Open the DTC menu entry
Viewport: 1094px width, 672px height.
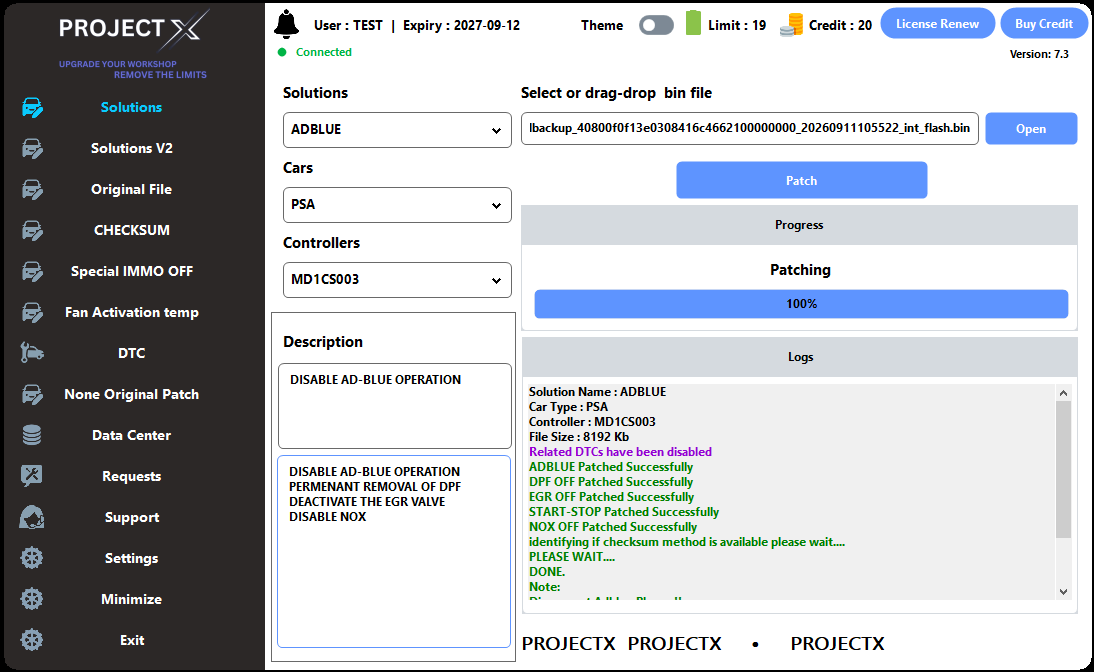tap(131, 353)
